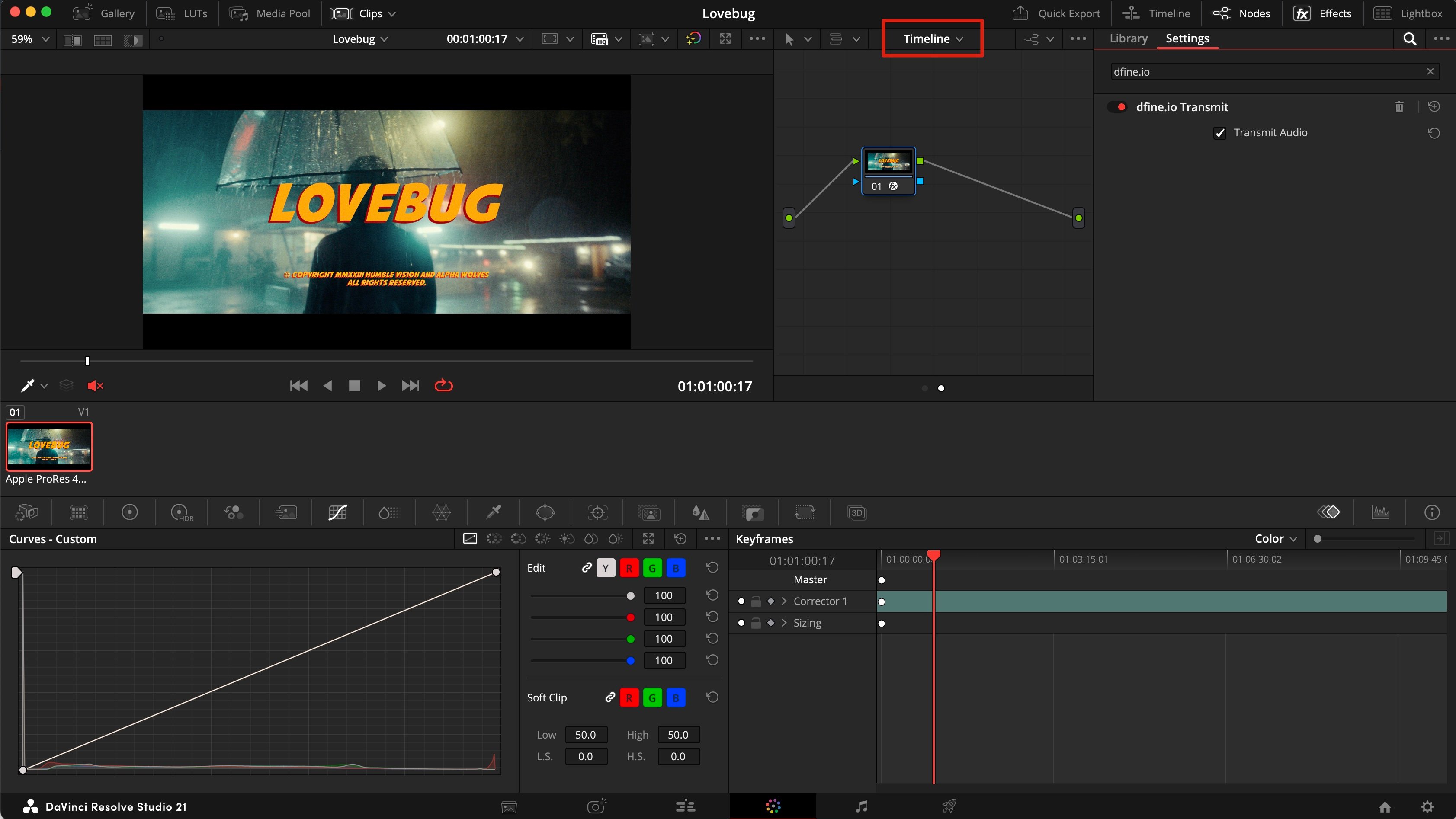The image size is (1456, 819).
Task: Open the Sizing palette
Action: click(805, 513)
